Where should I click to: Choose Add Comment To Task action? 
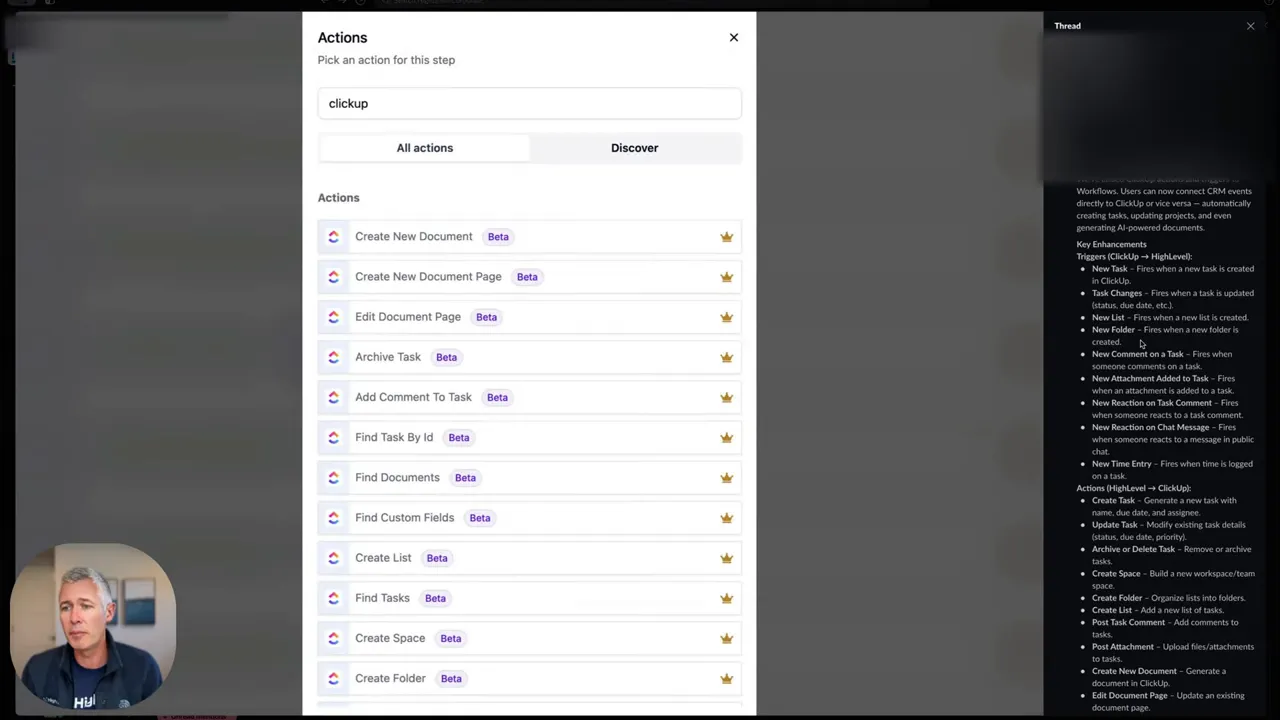coord(529,397)
